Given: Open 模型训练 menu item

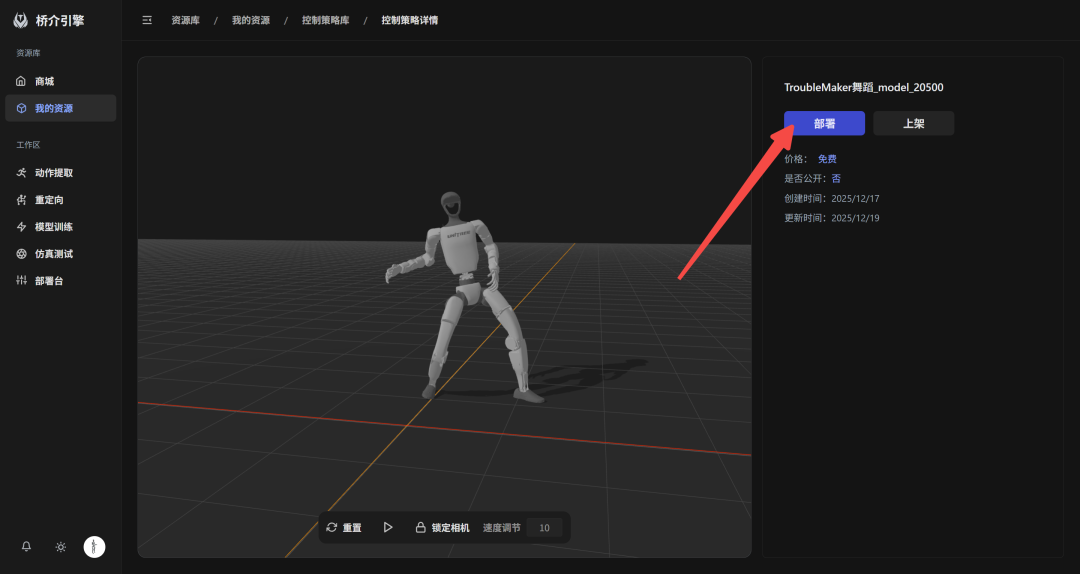Looking at the screenshot, I should 61,227.
